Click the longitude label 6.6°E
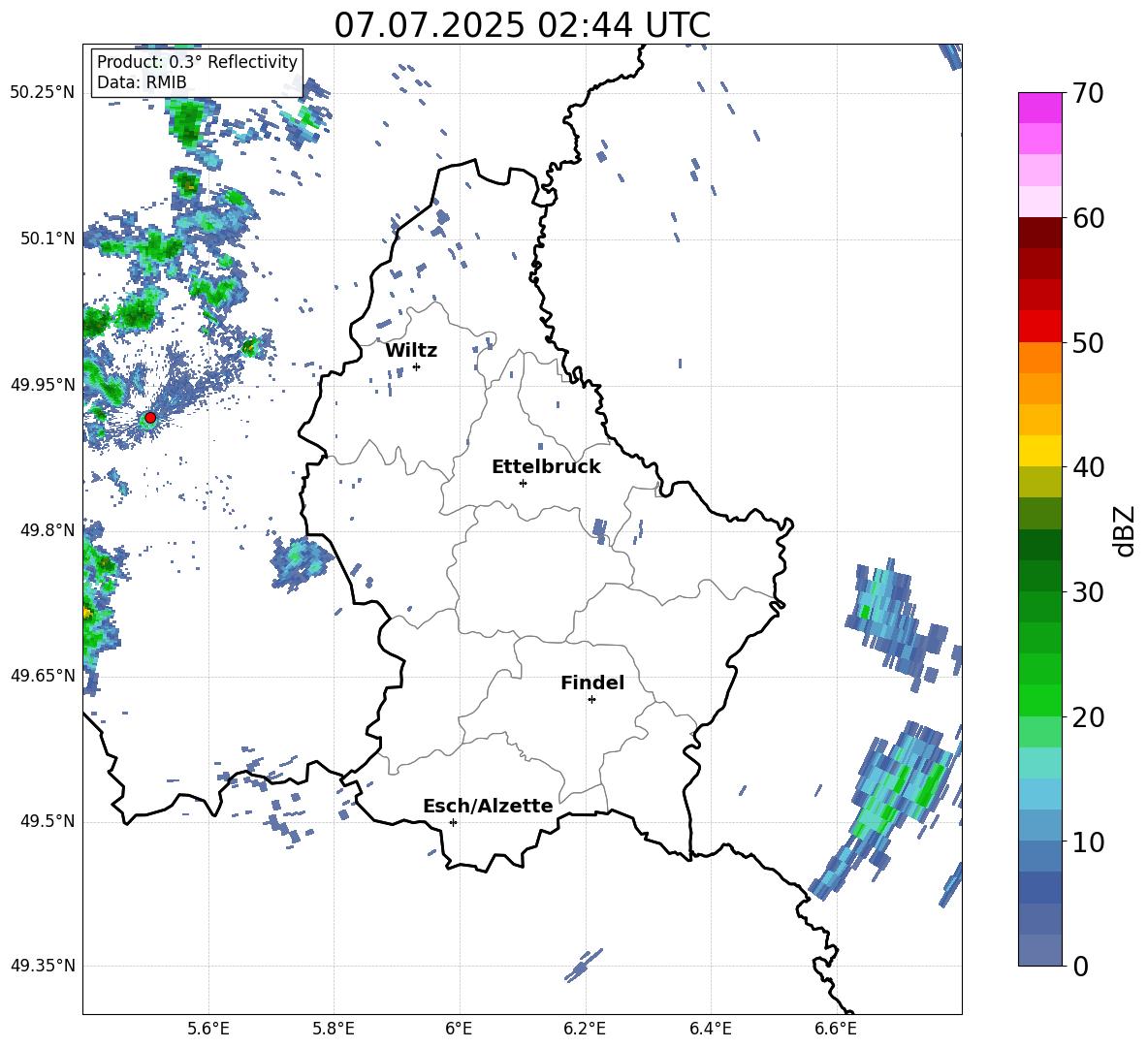This screenshot has height=1048, width=1148. (836, 1029)
